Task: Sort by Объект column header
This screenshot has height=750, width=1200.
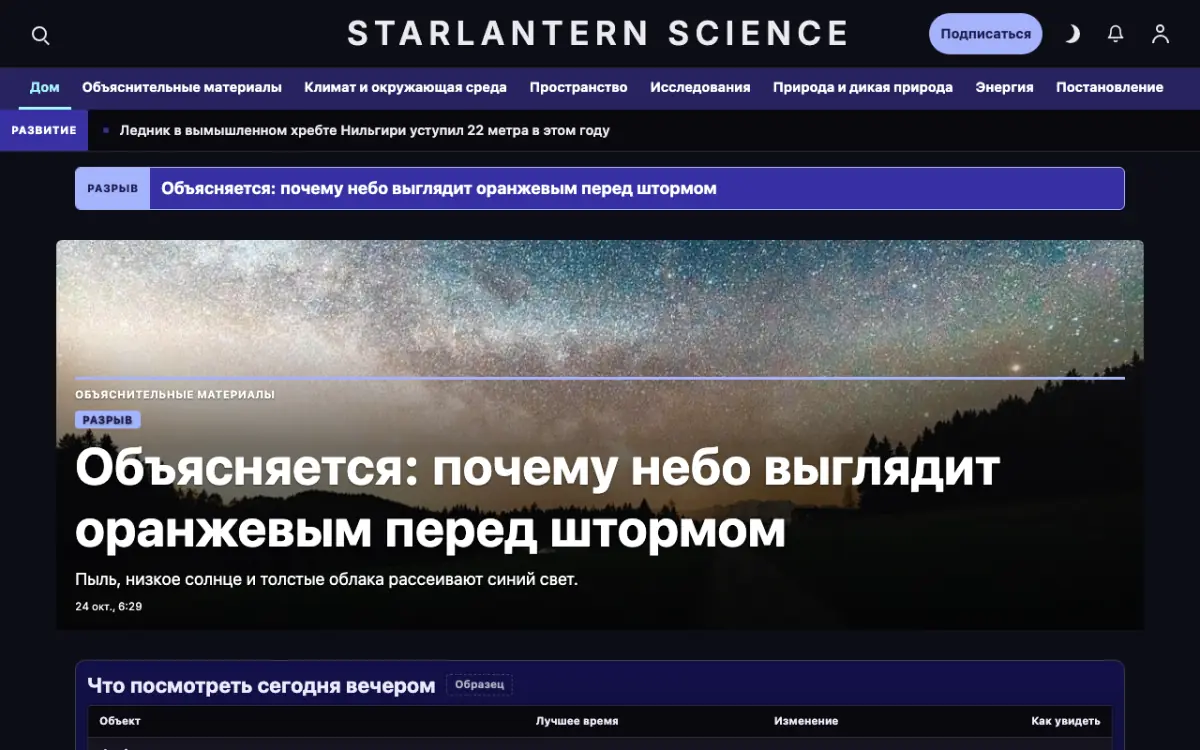Action: pyautogui.click(x=120, y=721)
